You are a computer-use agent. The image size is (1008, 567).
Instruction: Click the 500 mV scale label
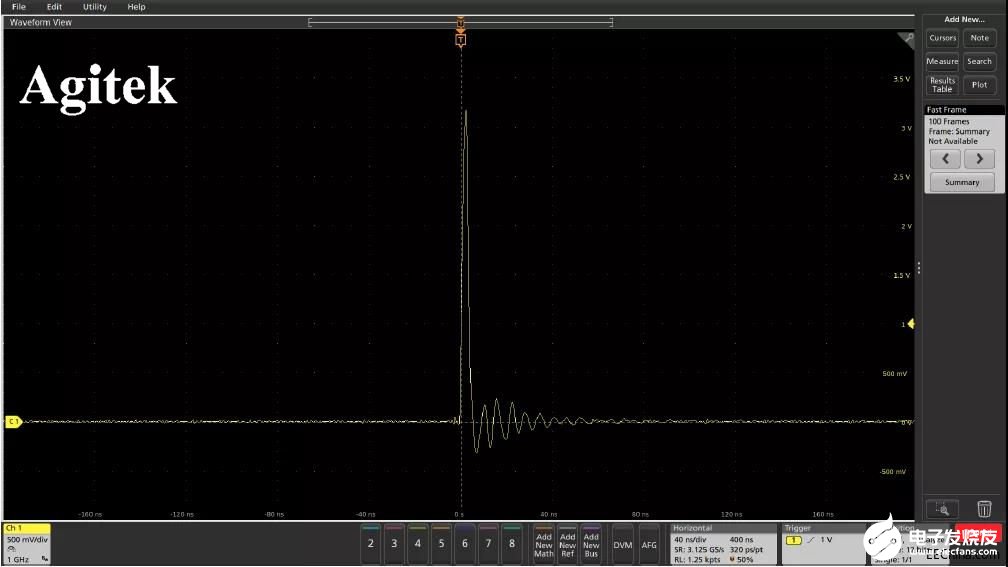click(x=894, y=374)
